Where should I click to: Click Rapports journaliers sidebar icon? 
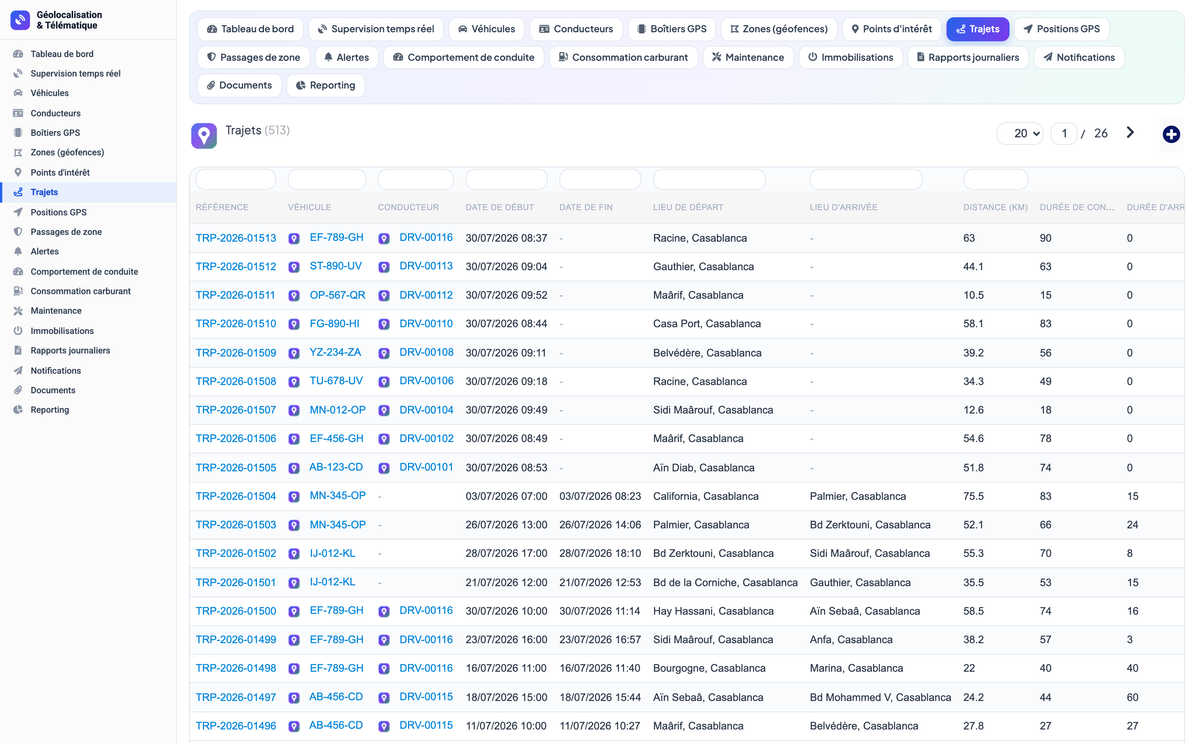[18, 351]
